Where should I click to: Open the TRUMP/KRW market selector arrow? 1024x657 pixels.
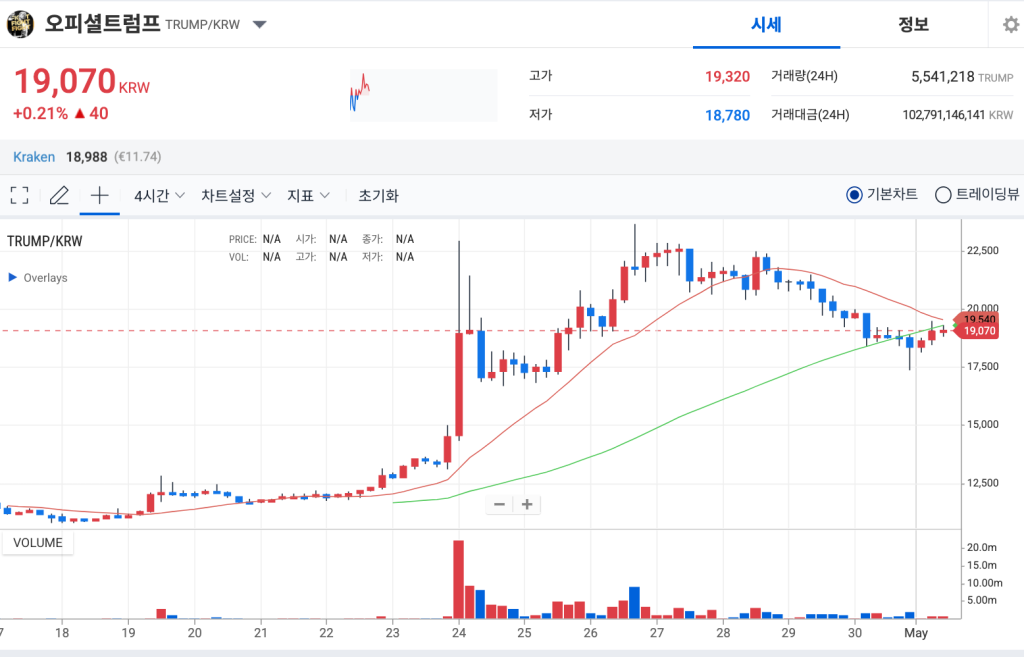[260, 25]
